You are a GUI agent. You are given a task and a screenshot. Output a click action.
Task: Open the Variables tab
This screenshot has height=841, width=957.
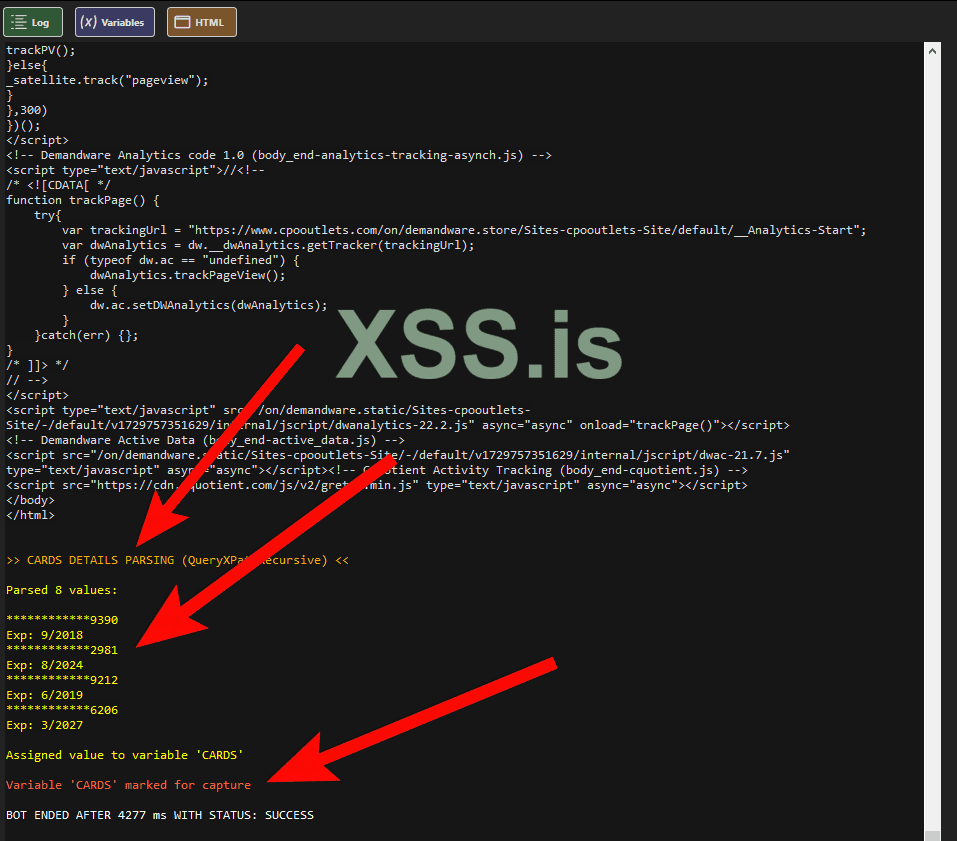[115, 23]
